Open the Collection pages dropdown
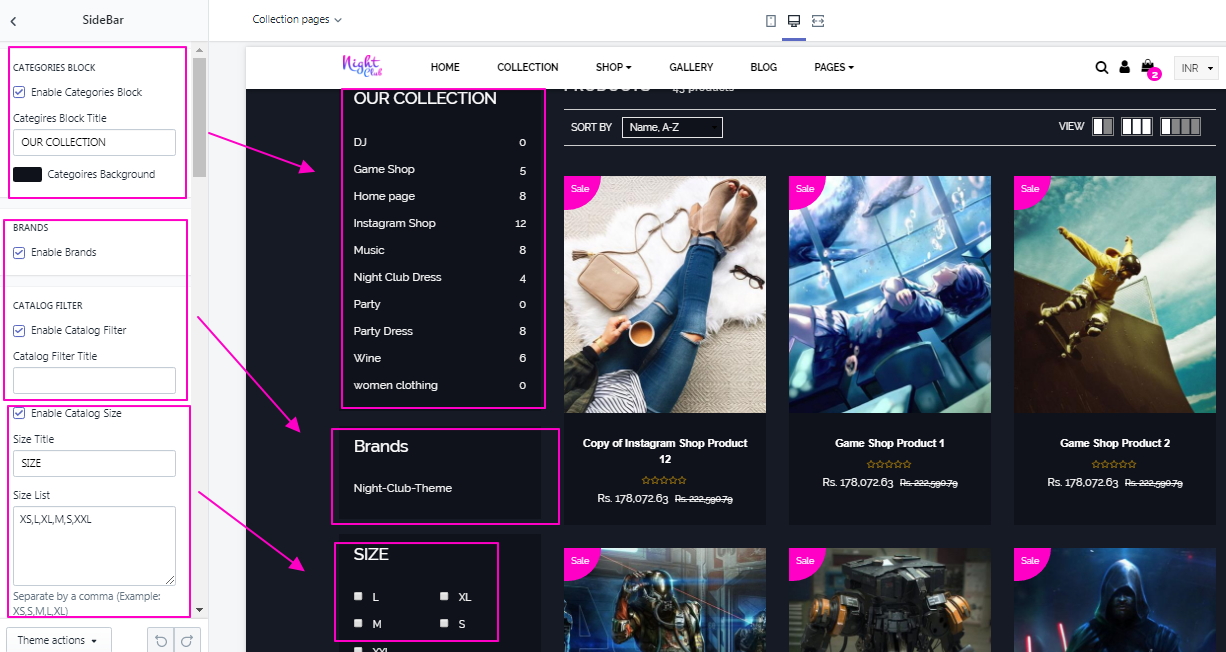The height and width of the screenshot is (652, 1226). pos(296,20)
